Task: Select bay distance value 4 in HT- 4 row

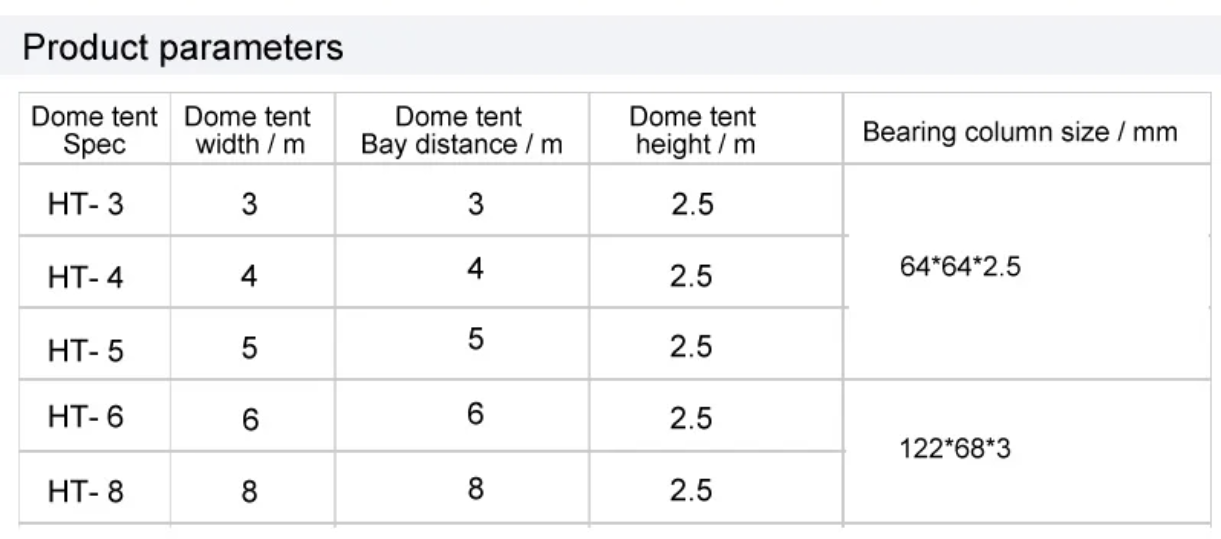Action: (476, 269)
